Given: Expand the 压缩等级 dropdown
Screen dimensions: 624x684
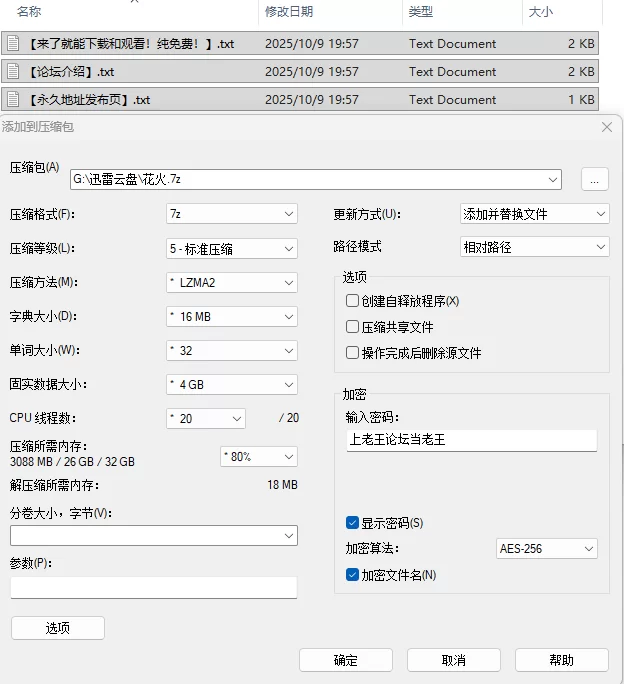Looking at the screenshot, I should pos(232,248).
